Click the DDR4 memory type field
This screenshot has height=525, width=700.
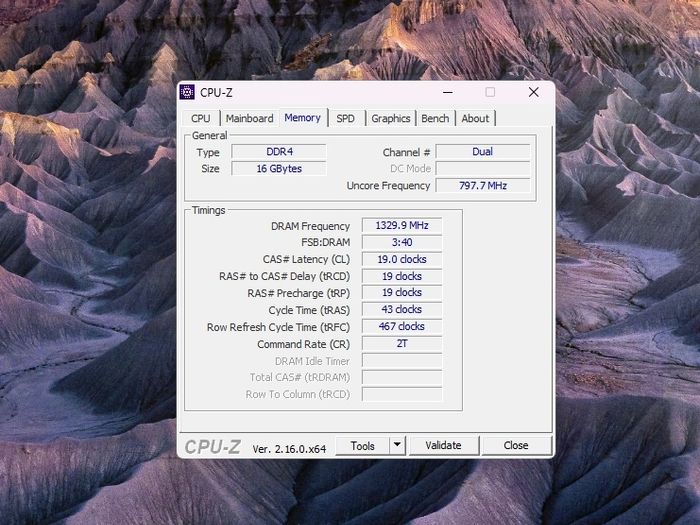(x=279, y=152)
